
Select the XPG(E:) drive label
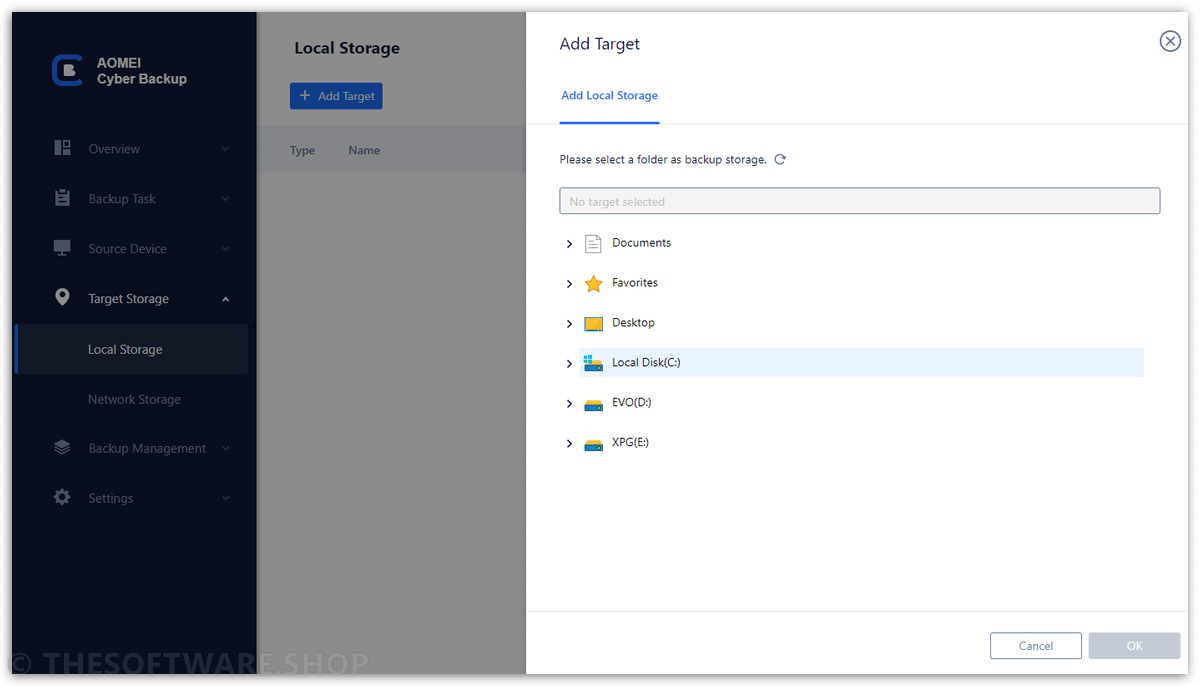coord(630,442)
